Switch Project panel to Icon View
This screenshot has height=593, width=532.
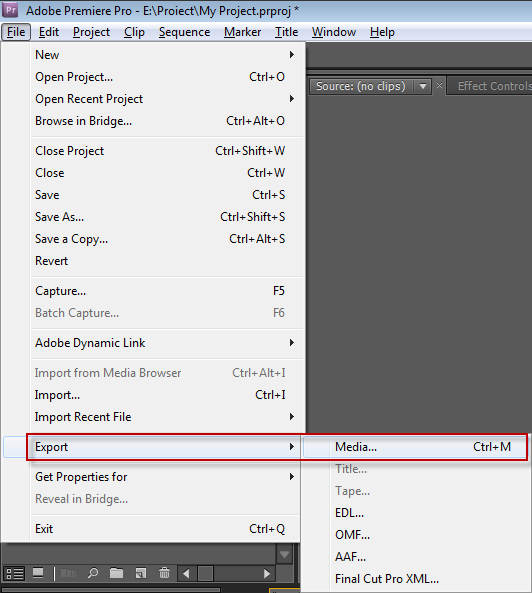(x=38, y=574)
